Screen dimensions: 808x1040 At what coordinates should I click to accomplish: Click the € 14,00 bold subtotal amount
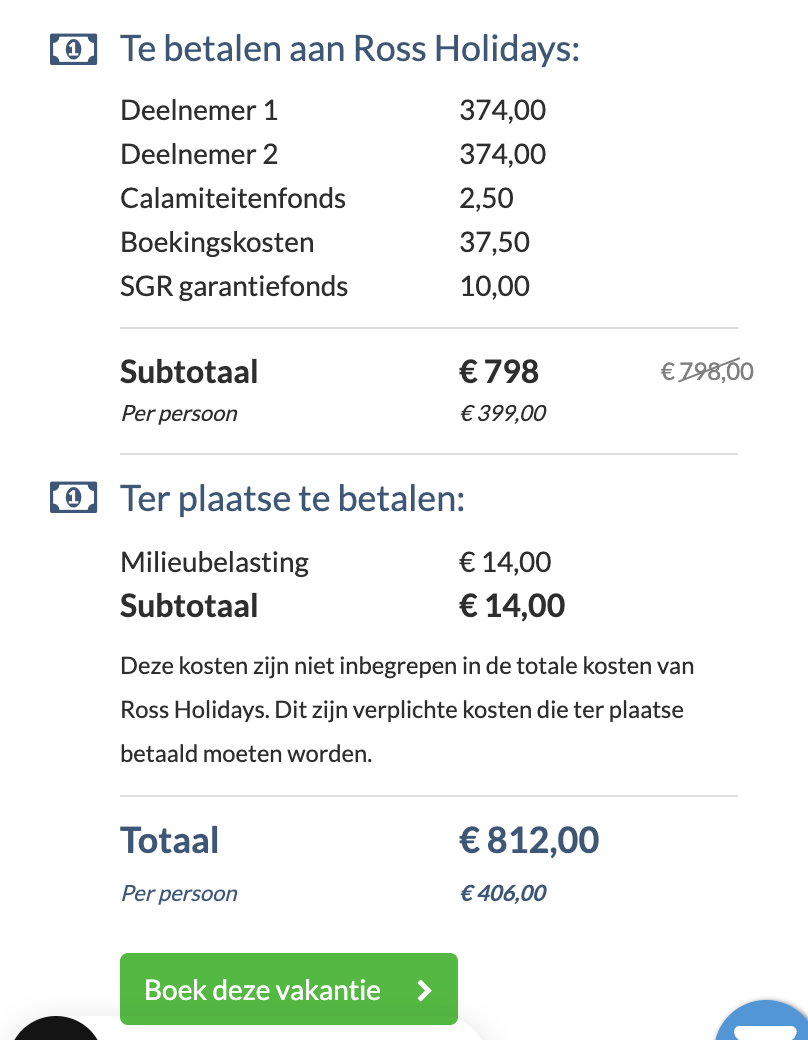pyautogui.click(x=512, y=606)
